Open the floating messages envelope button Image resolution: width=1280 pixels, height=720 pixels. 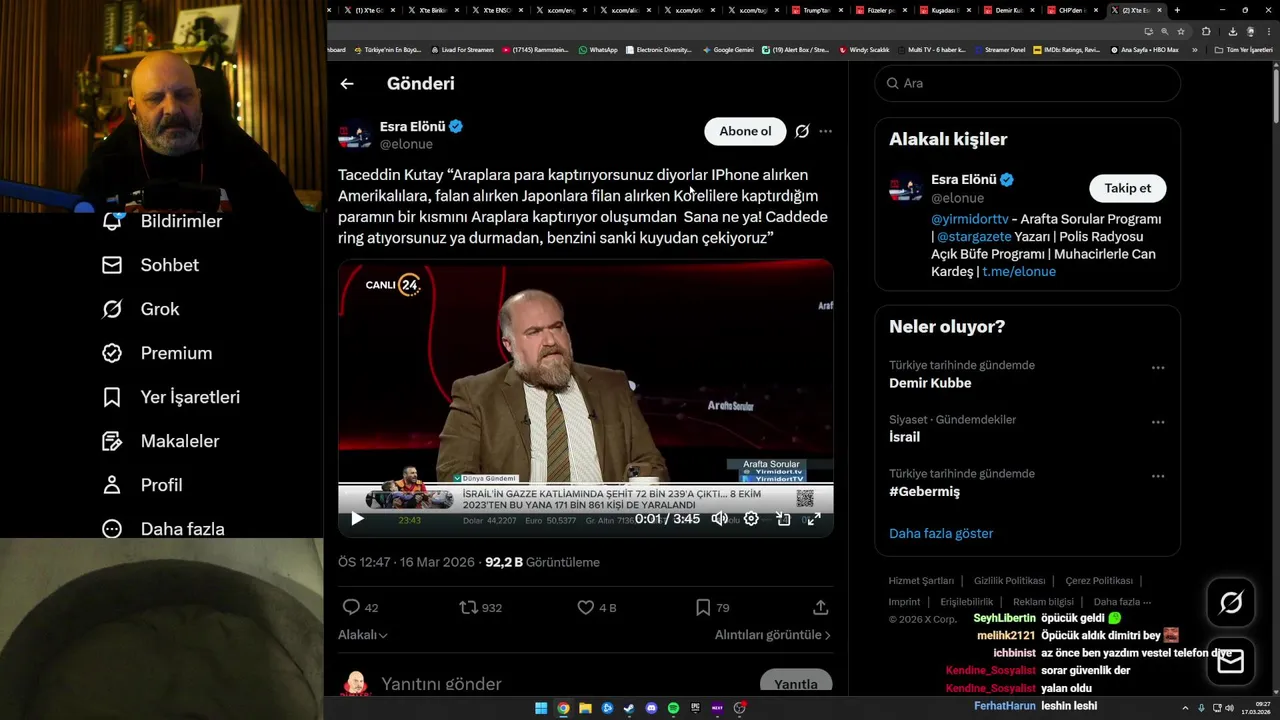click(1231, 661)
